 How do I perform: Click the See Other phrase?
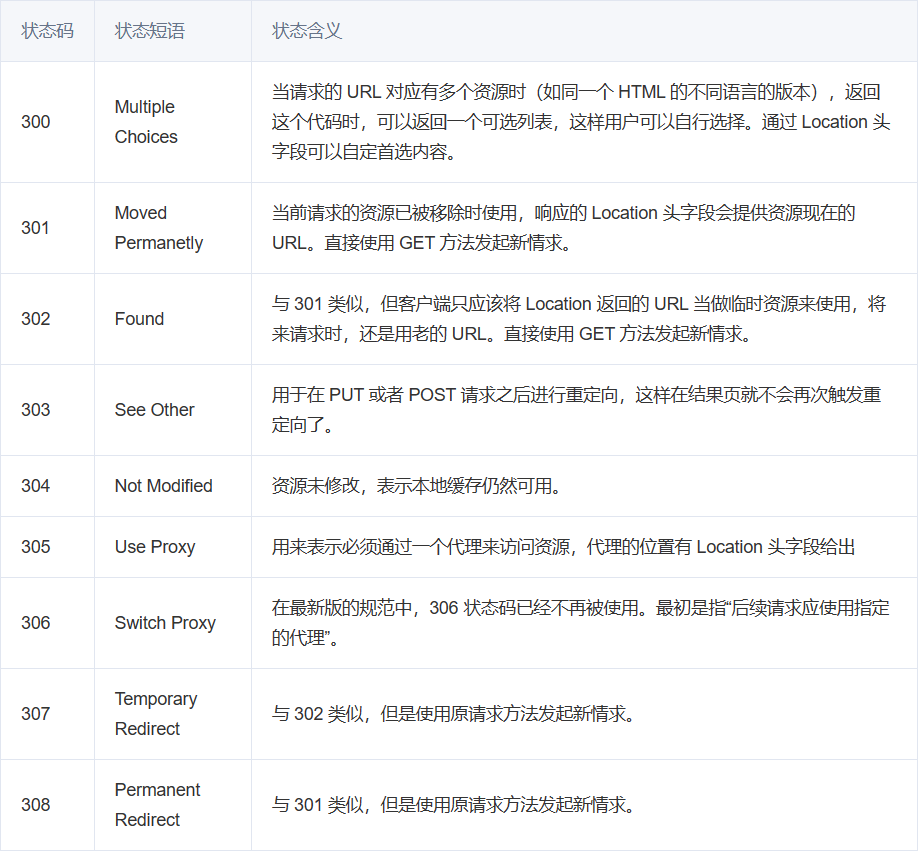154,410
